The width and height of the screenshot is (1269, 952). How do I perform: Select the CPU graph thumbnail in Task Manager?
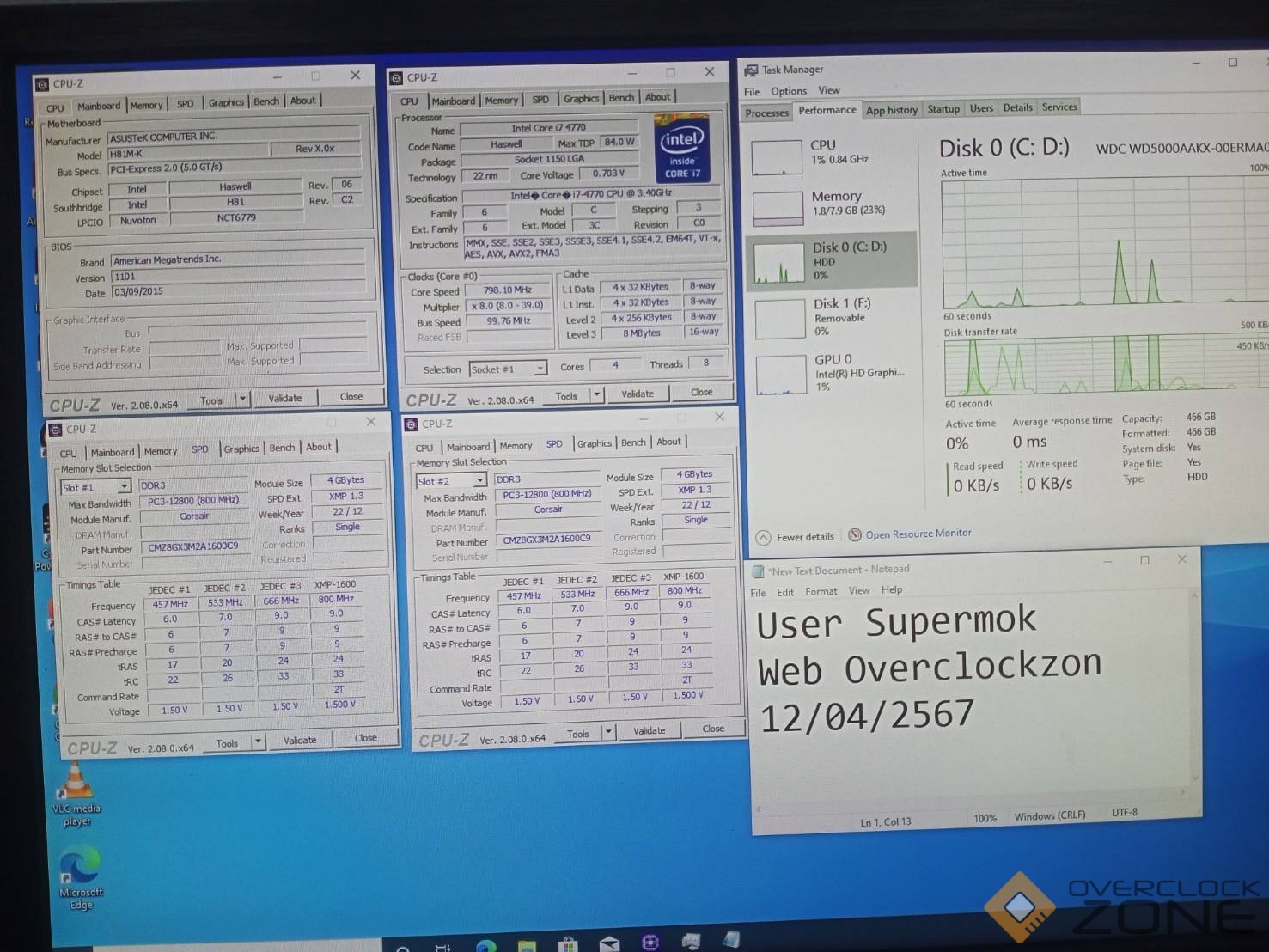click(x=777, y=158)
